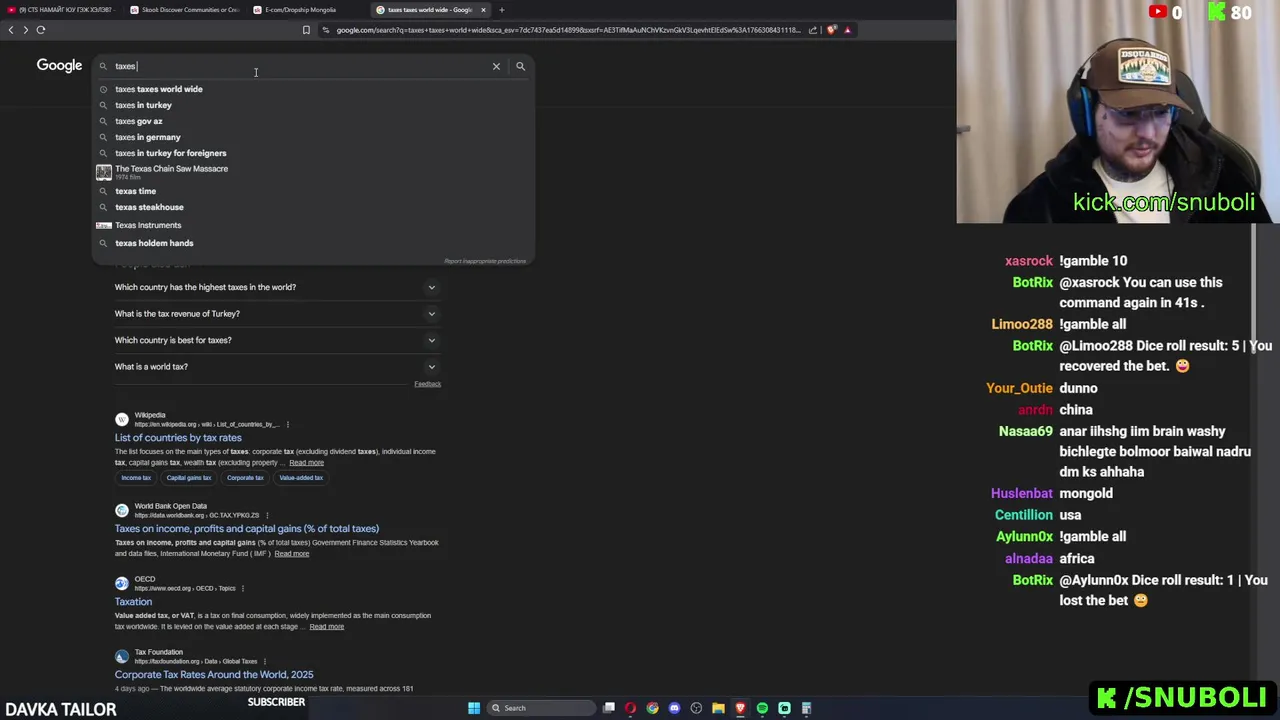This screenshot has height=720, width=1280.
Task: Go to Google home via logo
Action: (59, 66)
